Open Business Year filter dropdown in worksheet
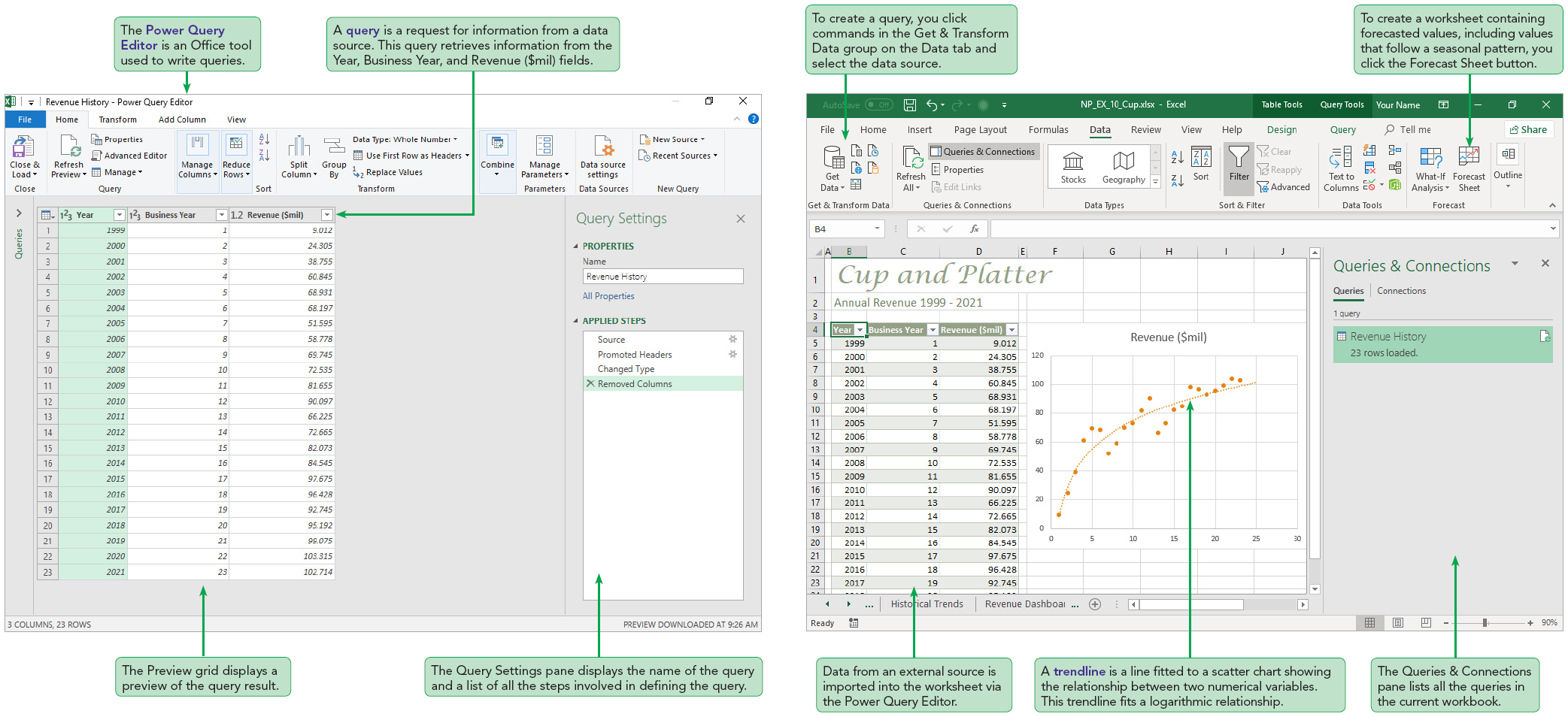This screenshot has height=717, width=1568. pyautogui.click(x=933, y=330)
